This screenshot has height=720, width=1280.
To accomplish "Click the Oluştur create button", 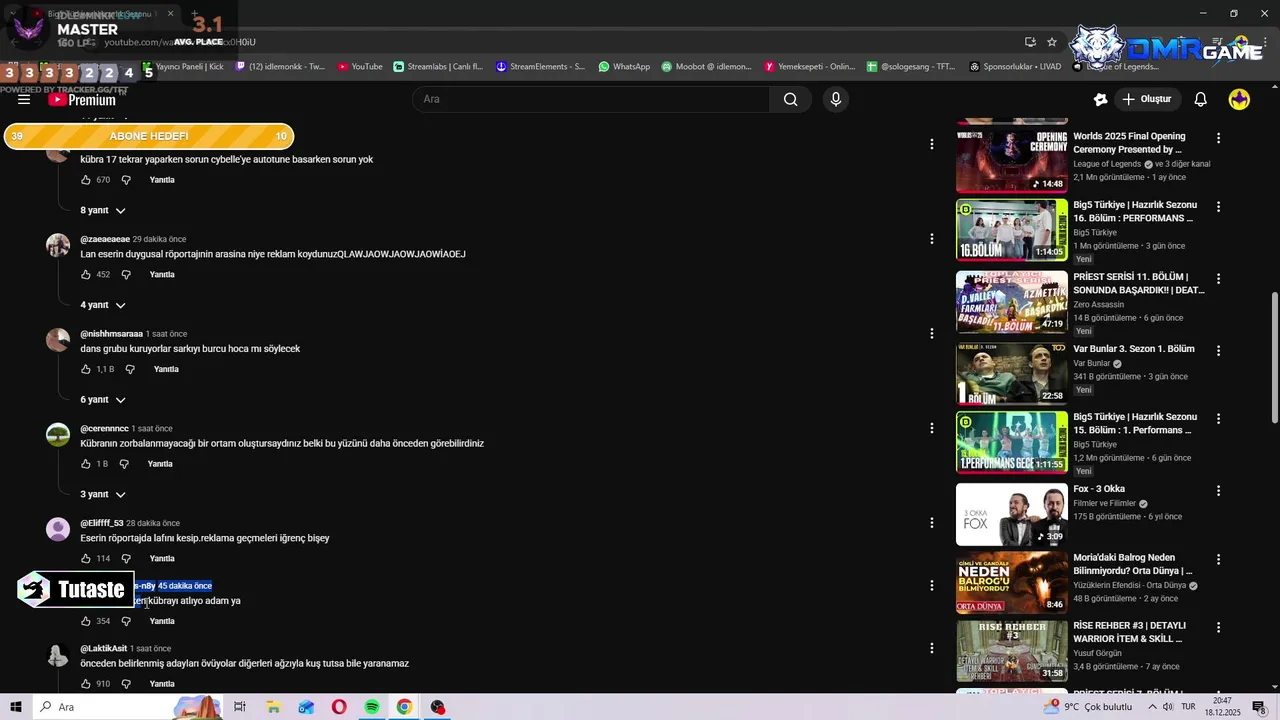I will click(x=1147, y=99).
